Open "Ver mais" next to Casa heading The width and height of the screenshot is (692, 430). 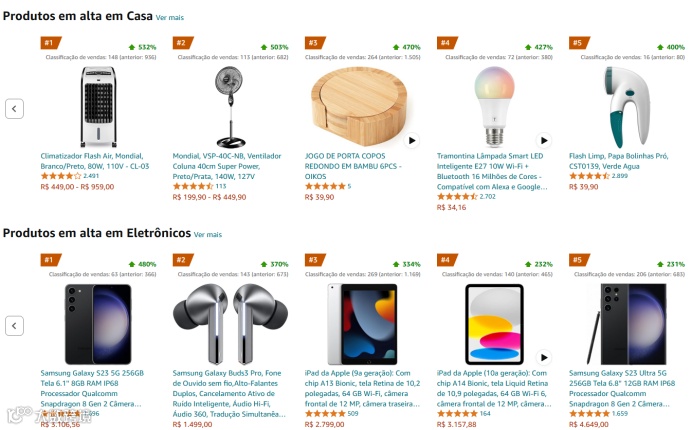[169, 18]
